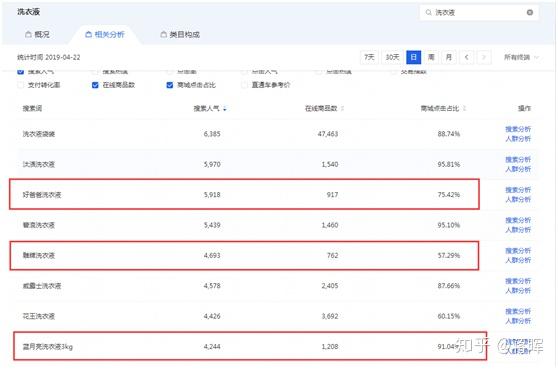558x369 pixels.
Task: Enable the 直通车参考价 checkbox
Action: coord(244,85)
